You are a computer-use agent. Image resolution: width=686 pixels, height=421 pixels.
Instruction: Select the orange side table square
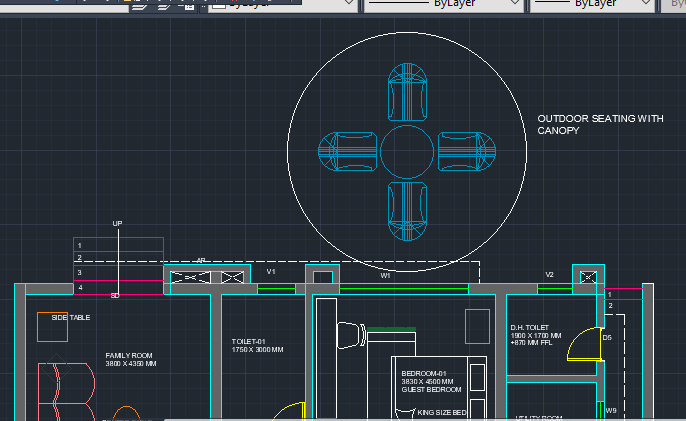click(x=52, y=326)
